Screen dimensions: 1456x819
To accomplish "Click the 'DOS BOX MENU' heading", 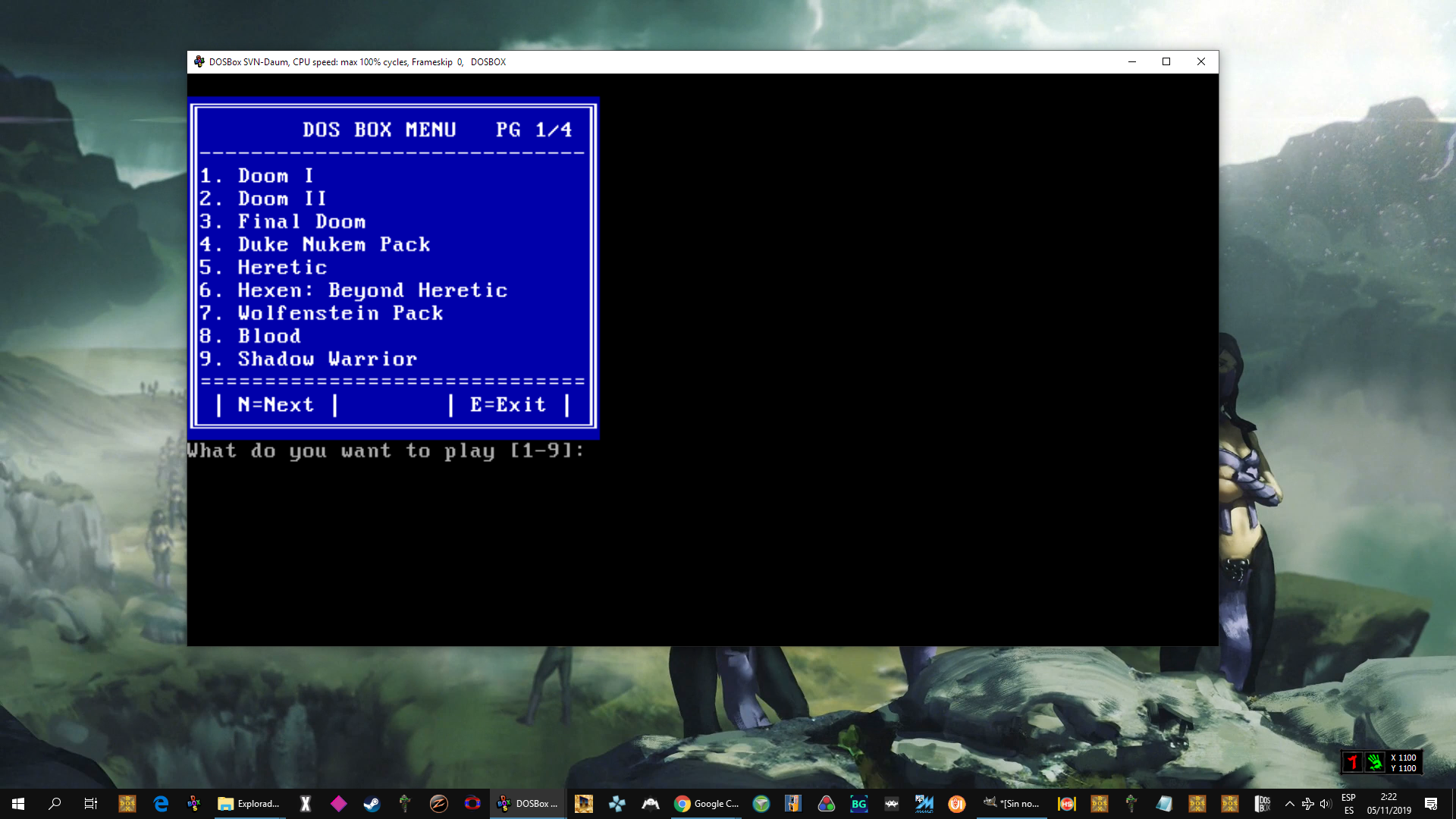I will coord(379,130).
